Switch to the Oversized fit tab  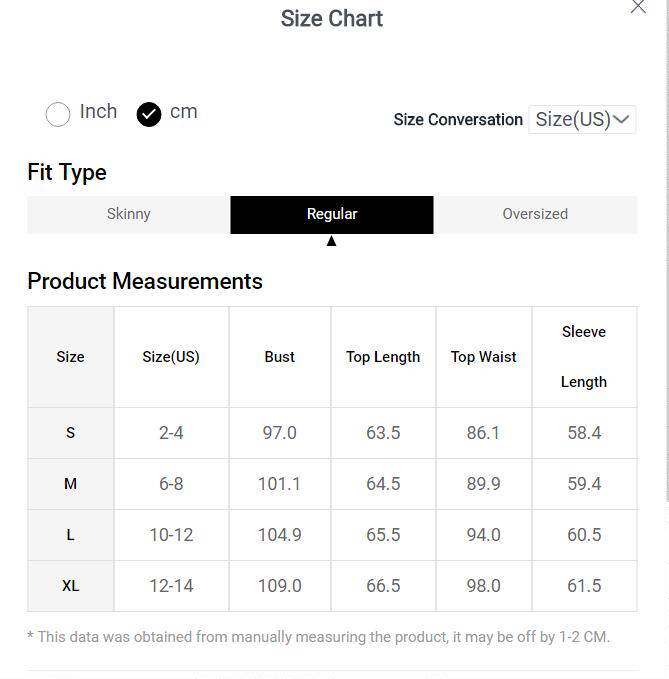[x=535, y=214]
